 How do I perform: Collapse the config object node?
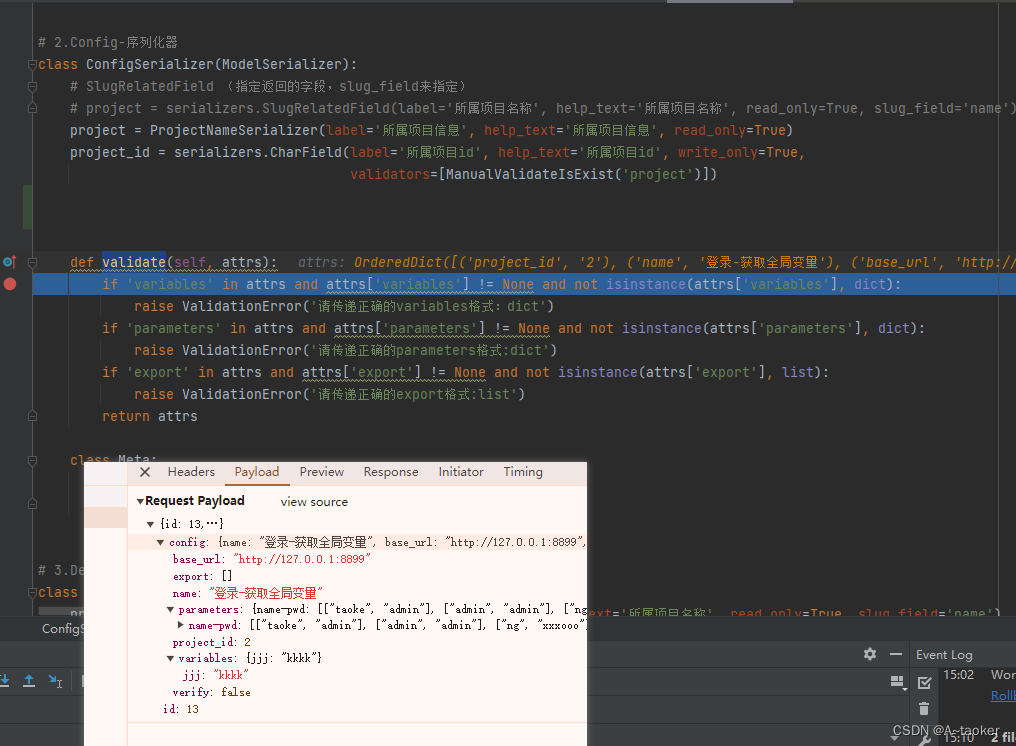click(x=160, y=542)
